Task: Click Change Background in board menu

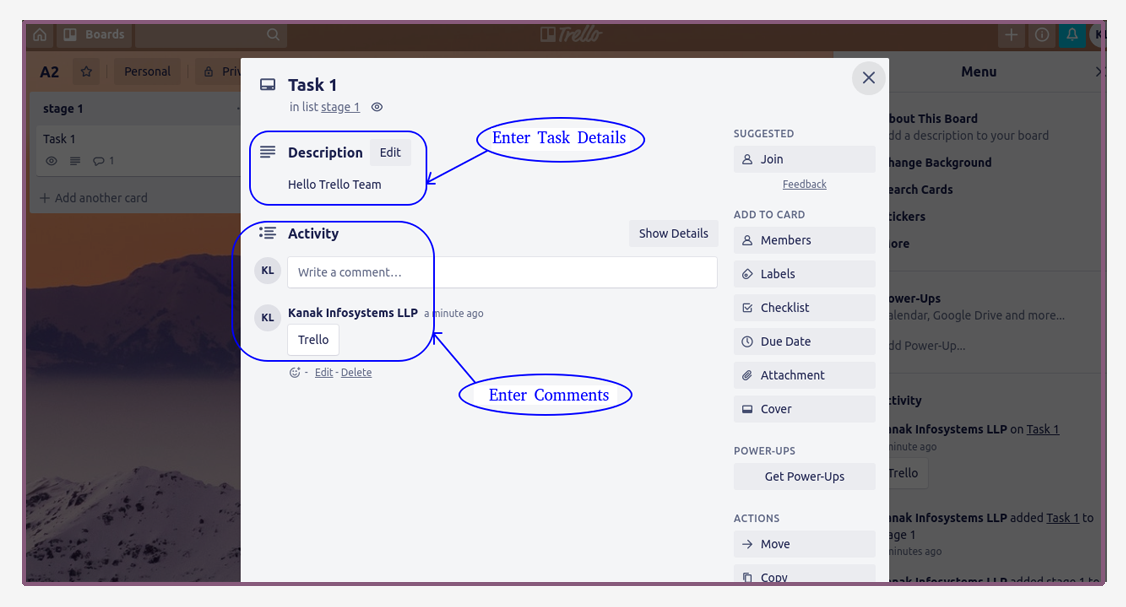Action: pos(939,163)
